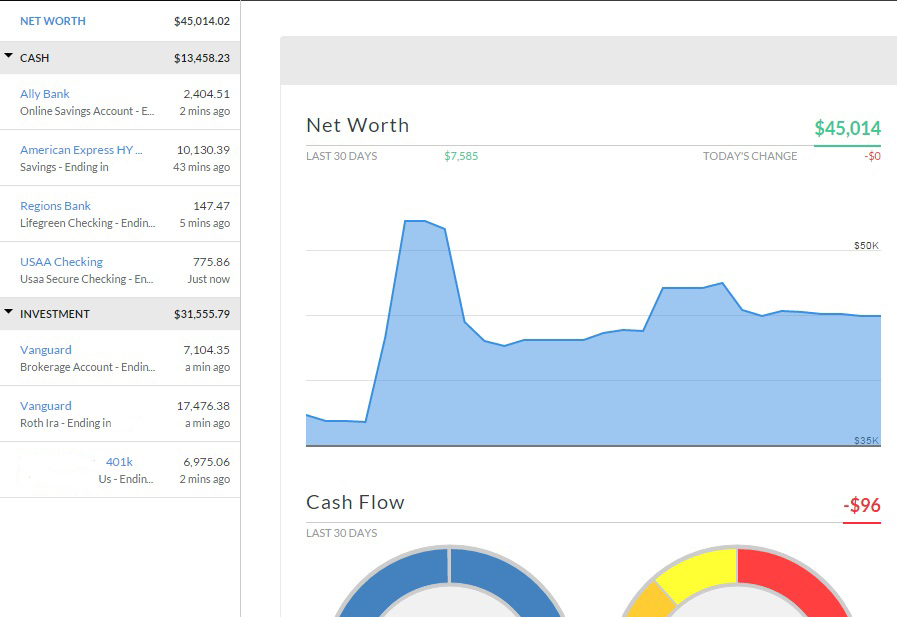Click the -$96 cash flow total
The height and width of the screenshot is (617, 897).
pyautogui.click(x=862, y=505)
